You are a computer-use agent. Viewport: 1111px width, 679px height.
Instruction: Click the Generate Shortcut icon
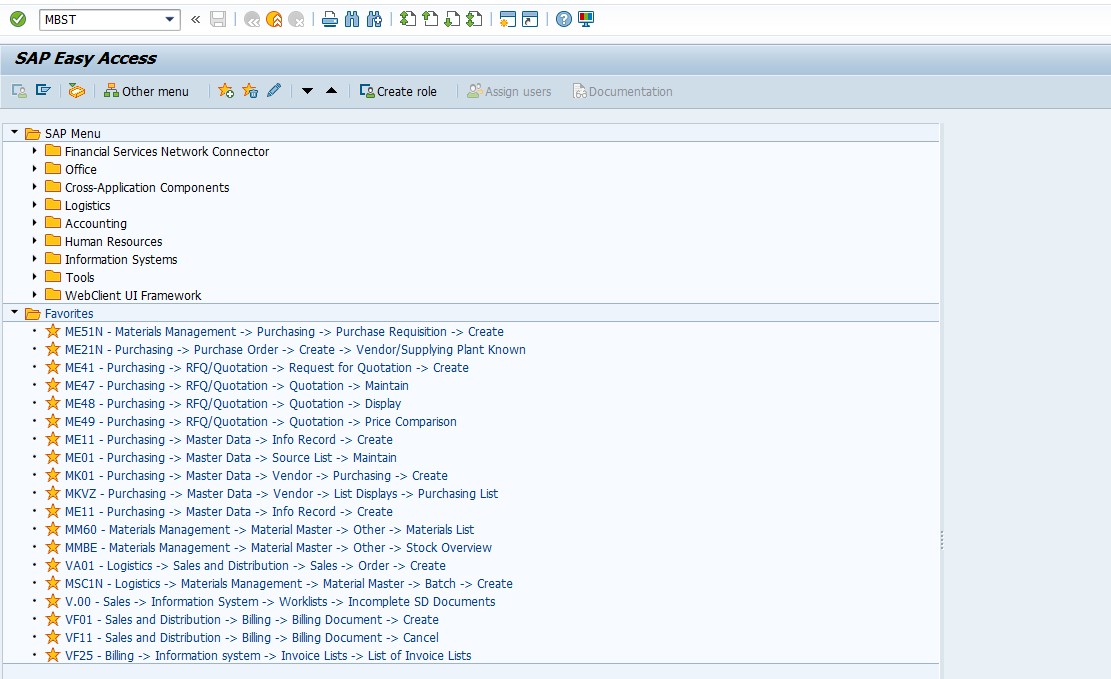pos(530,19)
